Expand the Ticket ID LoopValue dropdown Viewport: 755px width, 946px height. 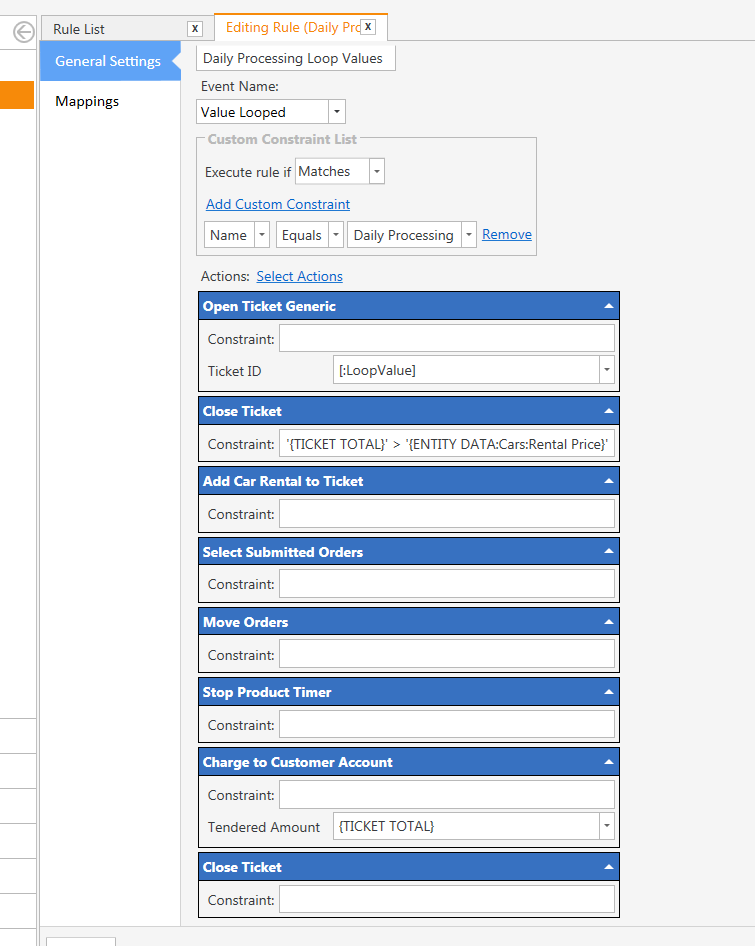(x=606, y=370)
